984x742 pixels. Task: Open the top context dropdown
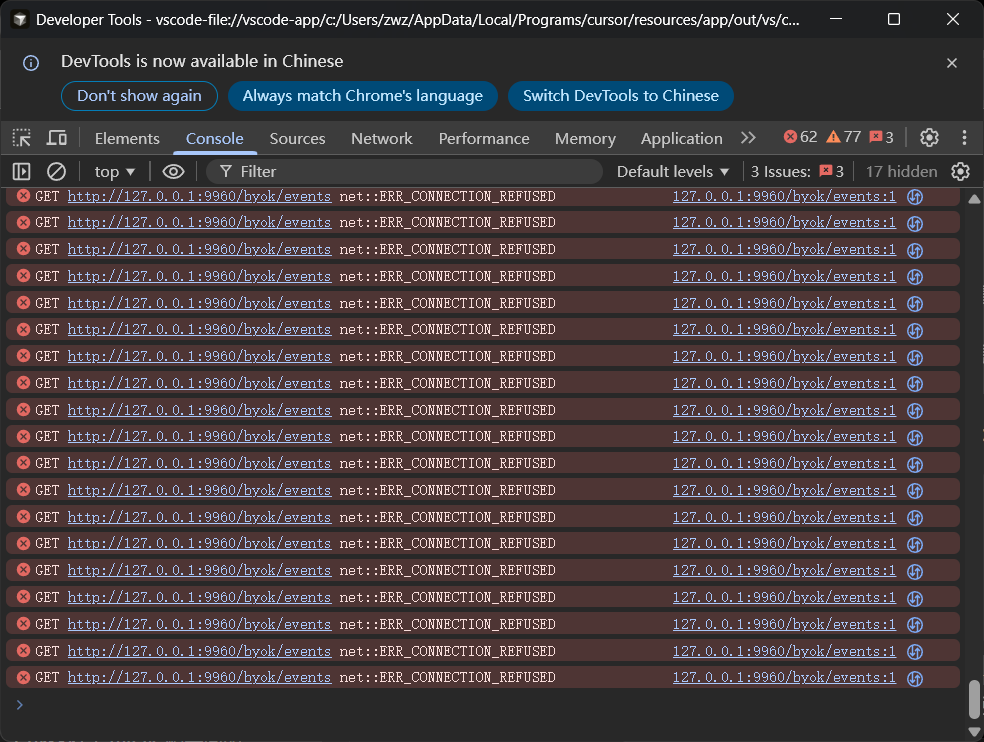(115, 171)
